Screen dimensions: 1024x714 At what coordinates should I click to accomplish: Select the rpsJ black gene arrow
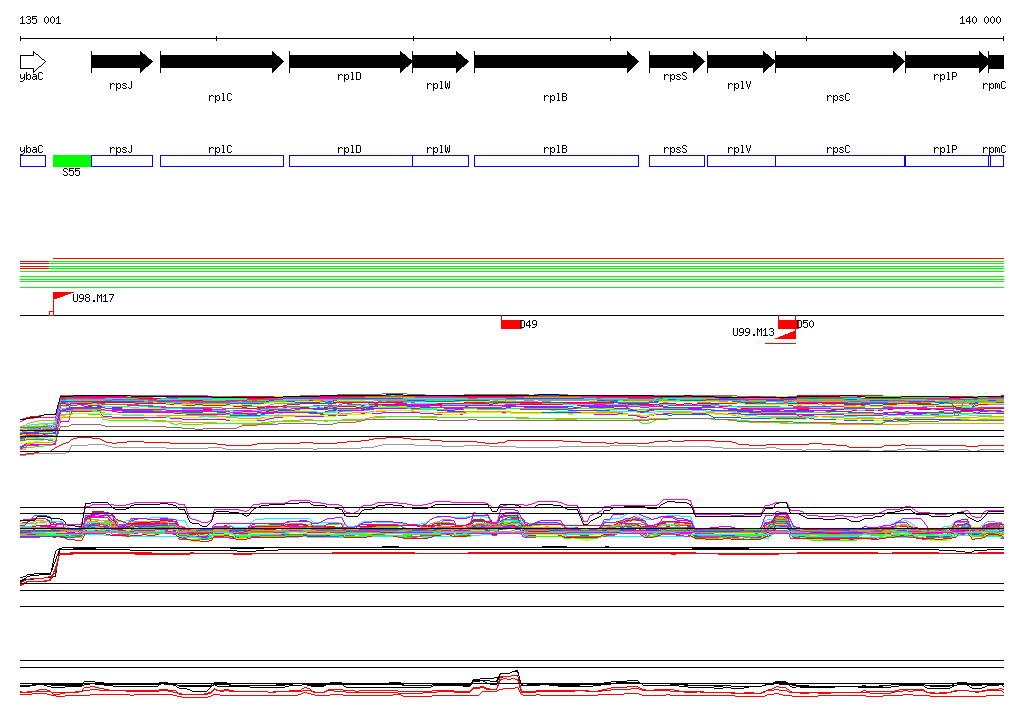pos(122,62)
